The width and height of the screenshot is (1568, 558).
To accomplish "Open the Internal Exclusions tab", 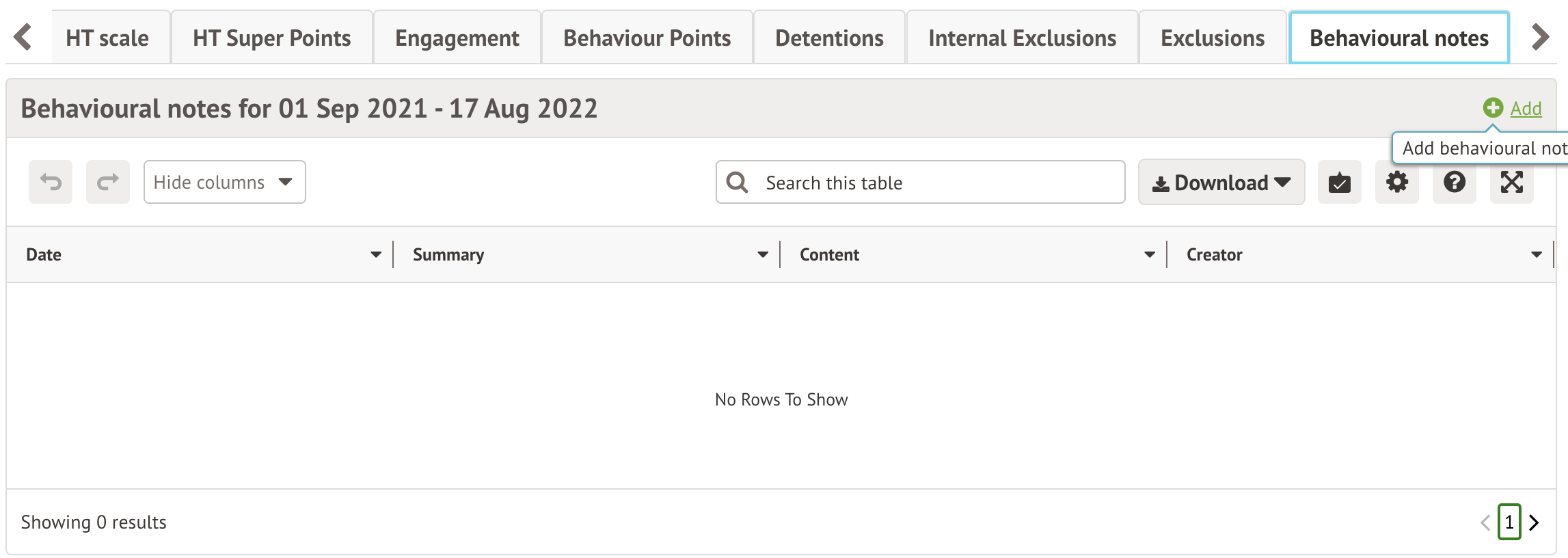I will (1022, 38).
